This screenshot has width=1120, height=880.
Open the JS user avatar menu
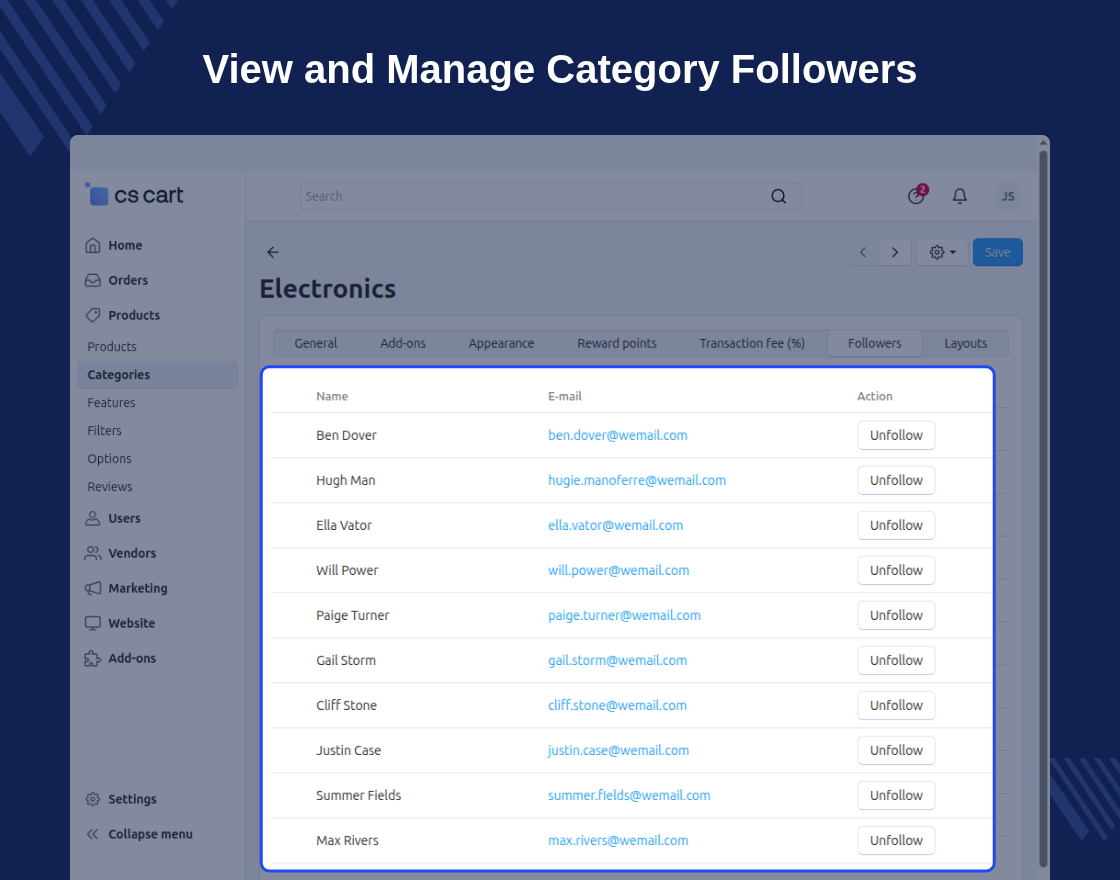pos(1008,196)
